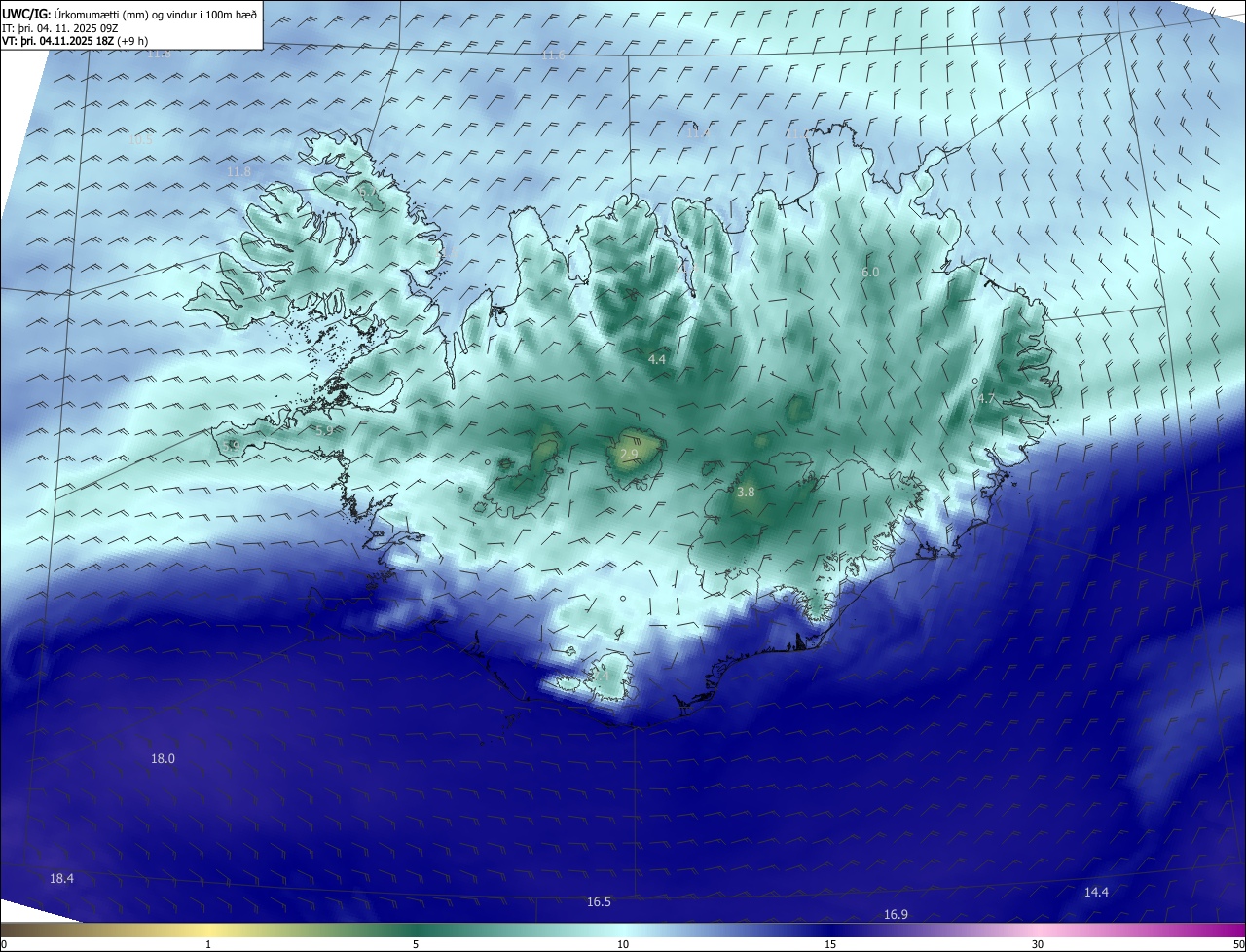Click the 10 tick on the color scale

click(623, 944)
